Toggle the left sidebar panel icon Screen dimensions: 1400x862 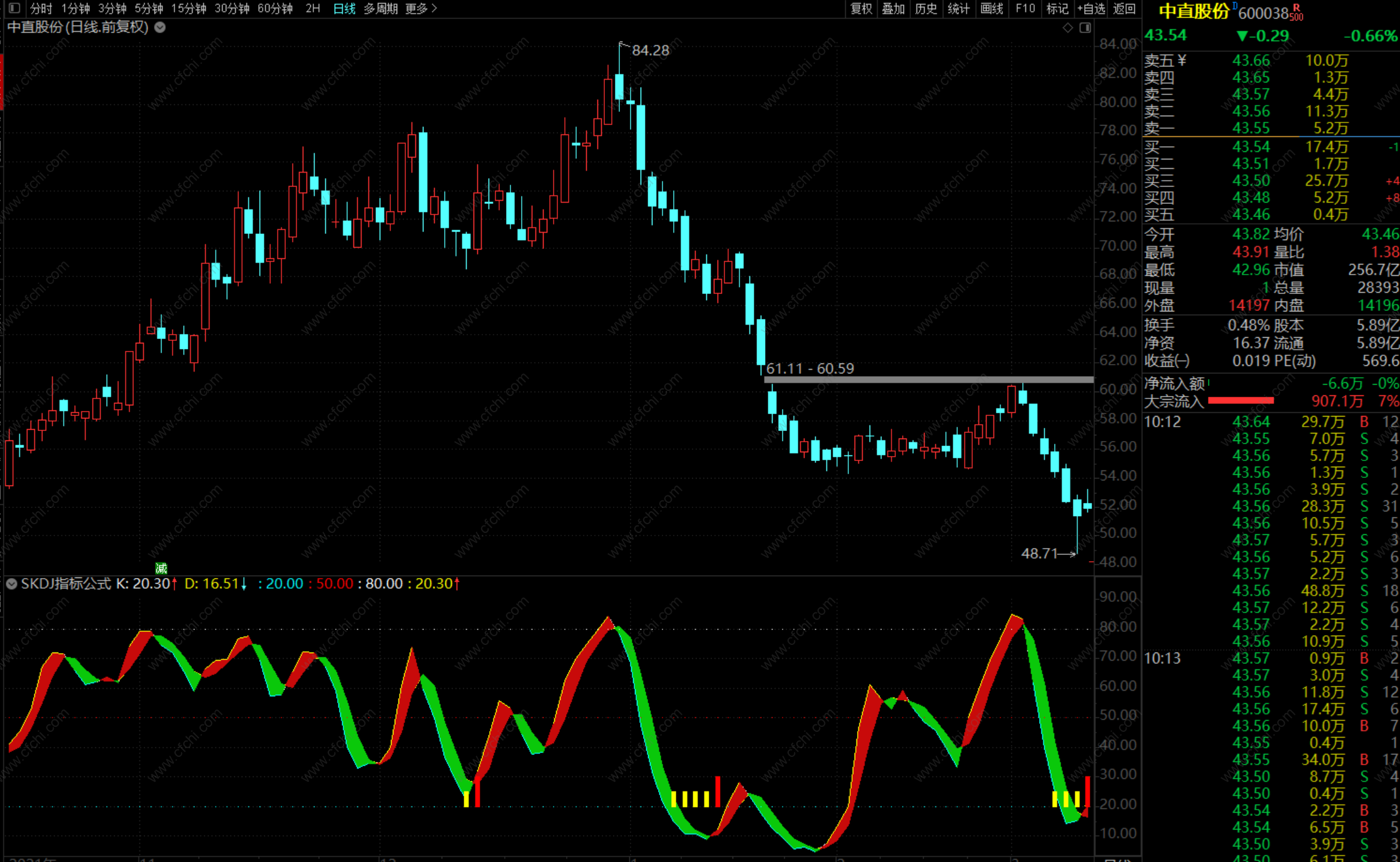point(14,9)
